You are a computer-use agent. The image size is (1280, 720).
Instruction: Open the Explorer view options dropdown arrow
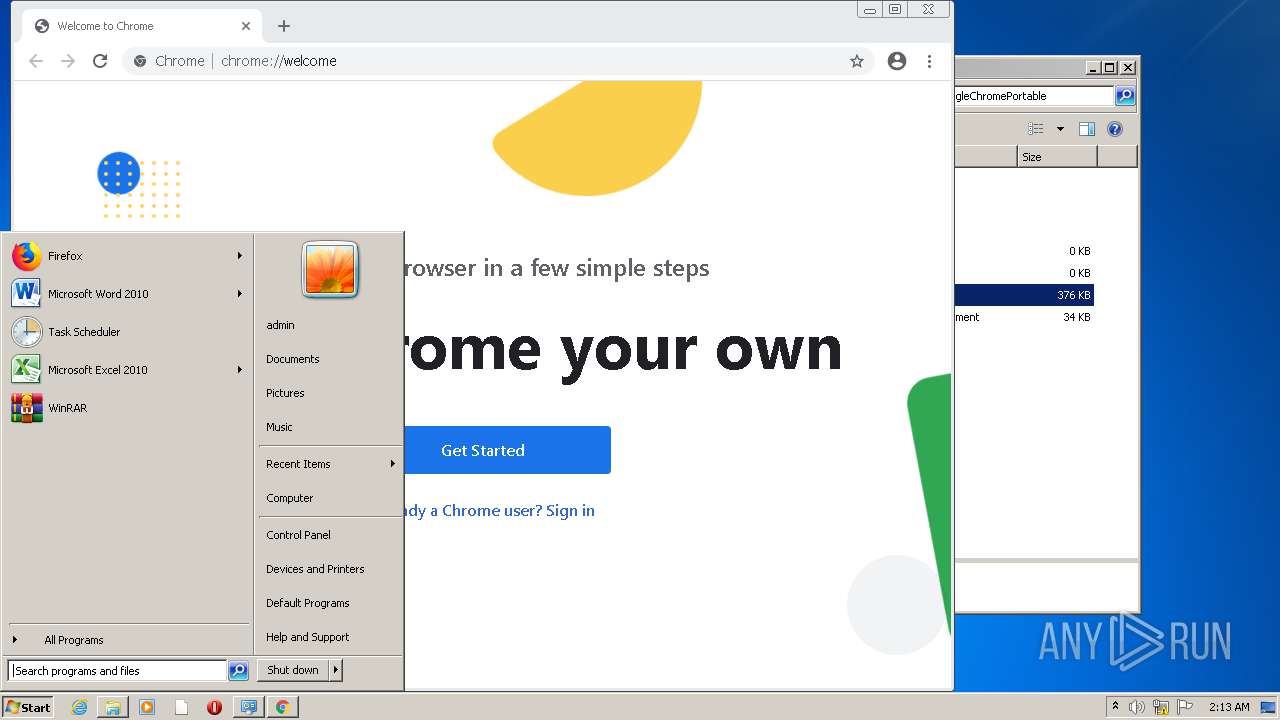[1060, 129]
